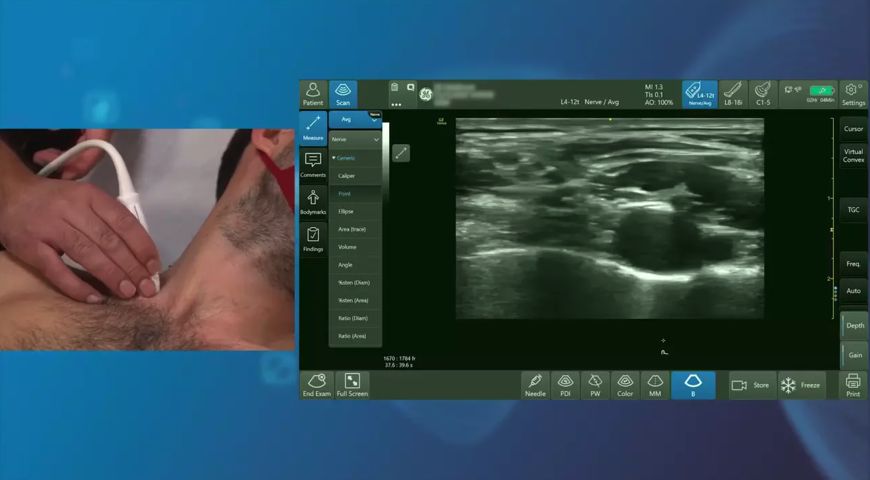This screenshot has width=870, height=480.
Task: Click the Depth control
Action: point(854,326)
